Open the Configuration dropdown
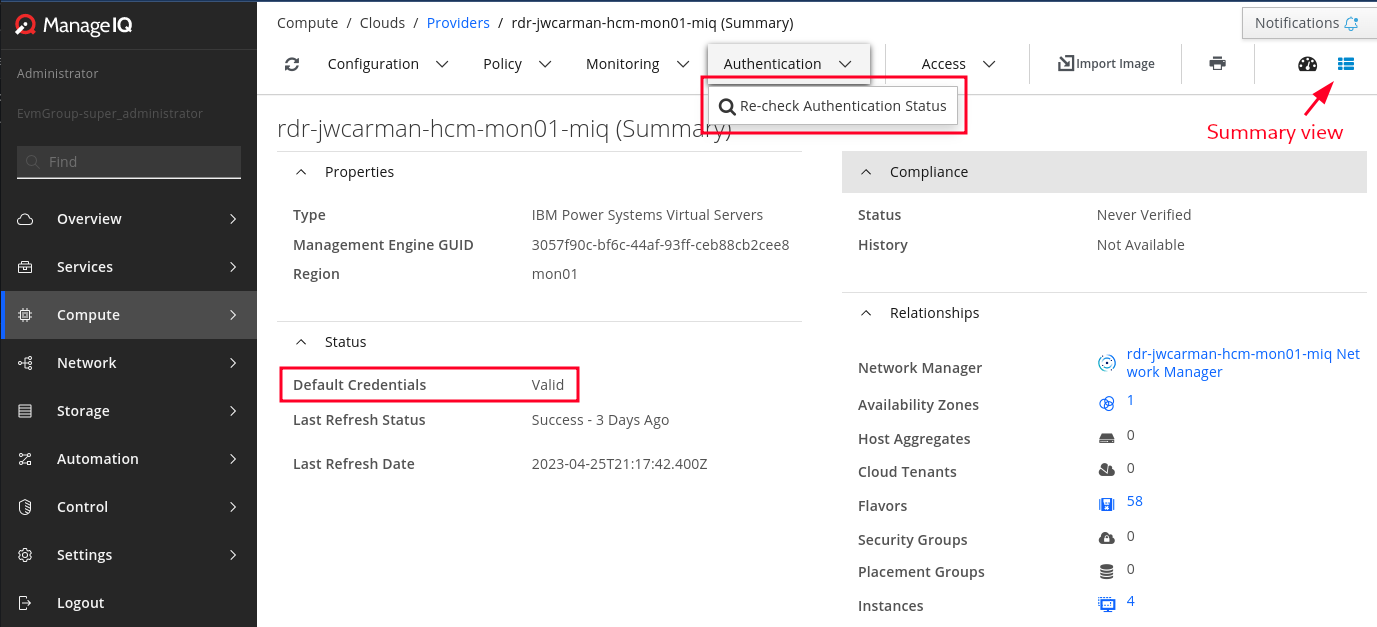Viewport: 1377px width, 627px height. point(387,63)
